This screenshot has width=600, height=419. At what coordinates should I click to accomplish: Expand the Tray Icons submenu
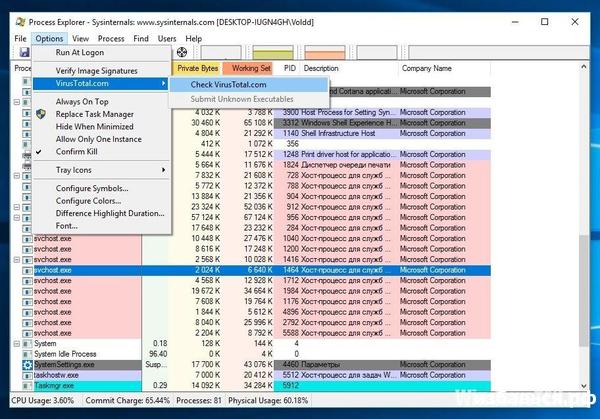(x=102, y=170)
